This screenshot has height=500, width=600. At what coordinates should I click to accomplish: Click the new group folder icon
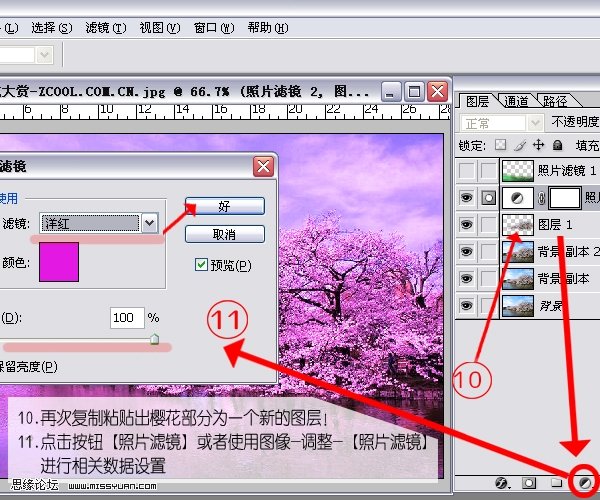[x=556, y=483]
